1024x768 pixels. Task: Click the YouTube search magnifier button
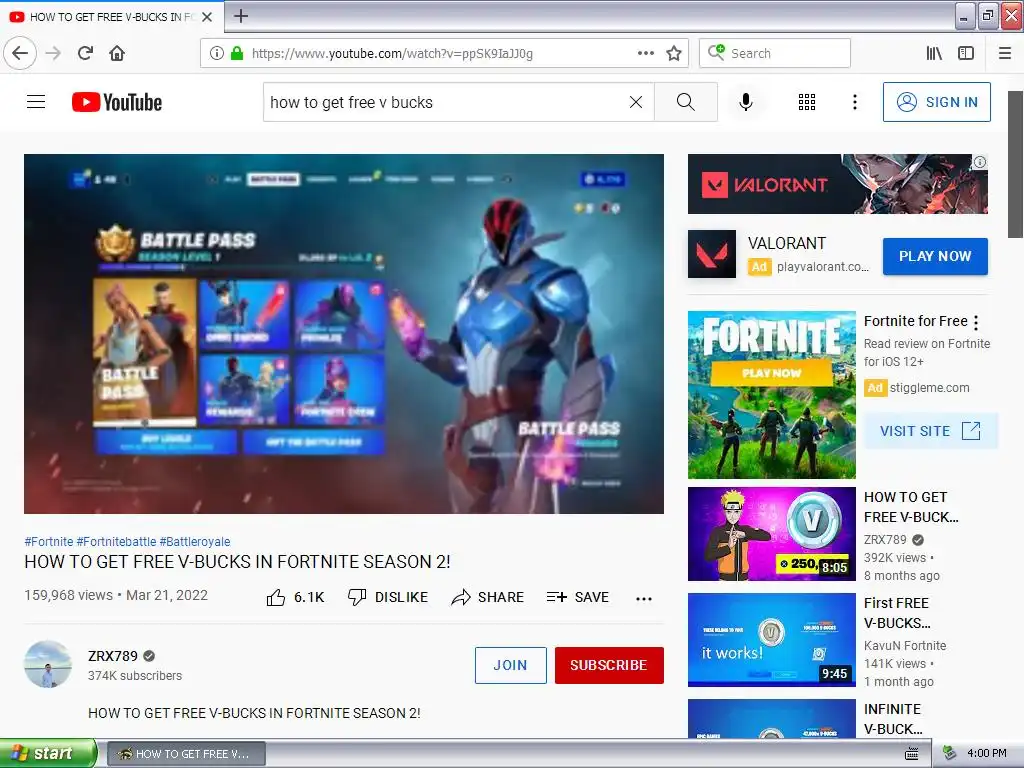tap(686, 102)
